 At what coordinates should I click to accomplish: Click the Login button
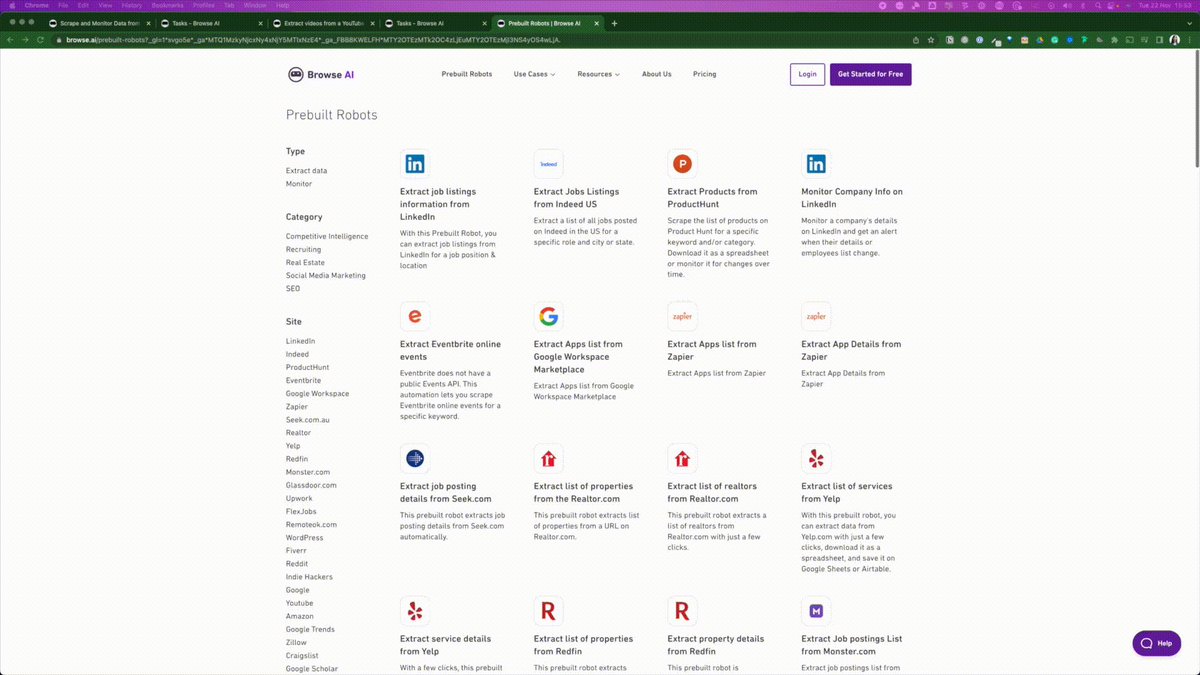click(807, 74)
